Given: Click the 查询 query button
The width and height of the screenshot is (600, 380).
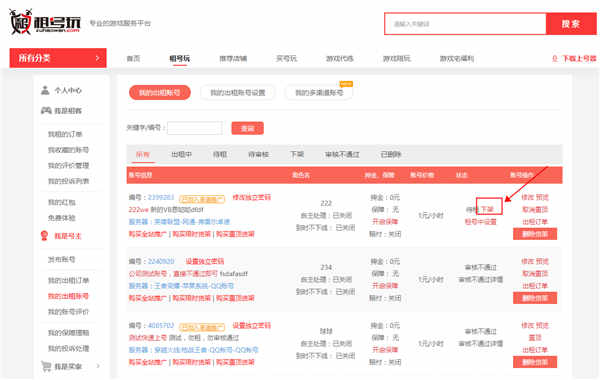Looking at the screenshot, I should [247, 128].
